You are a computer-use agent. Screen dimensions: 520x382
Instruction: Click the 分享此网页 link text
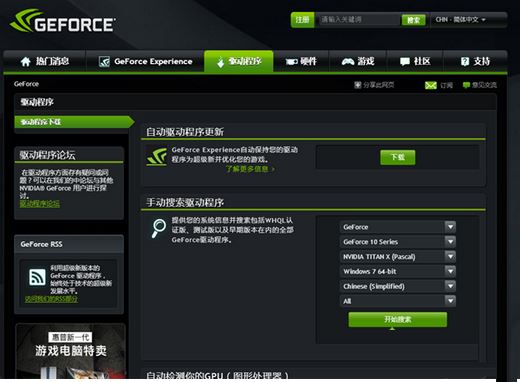pos(378,85)
